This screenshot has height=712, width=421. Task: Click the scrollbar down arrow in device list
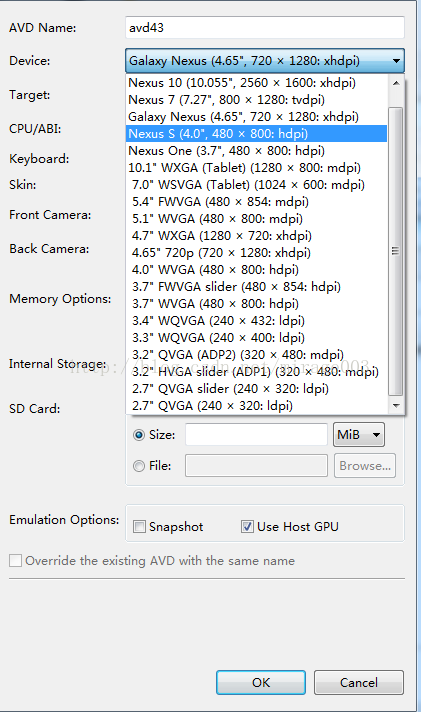[x=396, y=405]
